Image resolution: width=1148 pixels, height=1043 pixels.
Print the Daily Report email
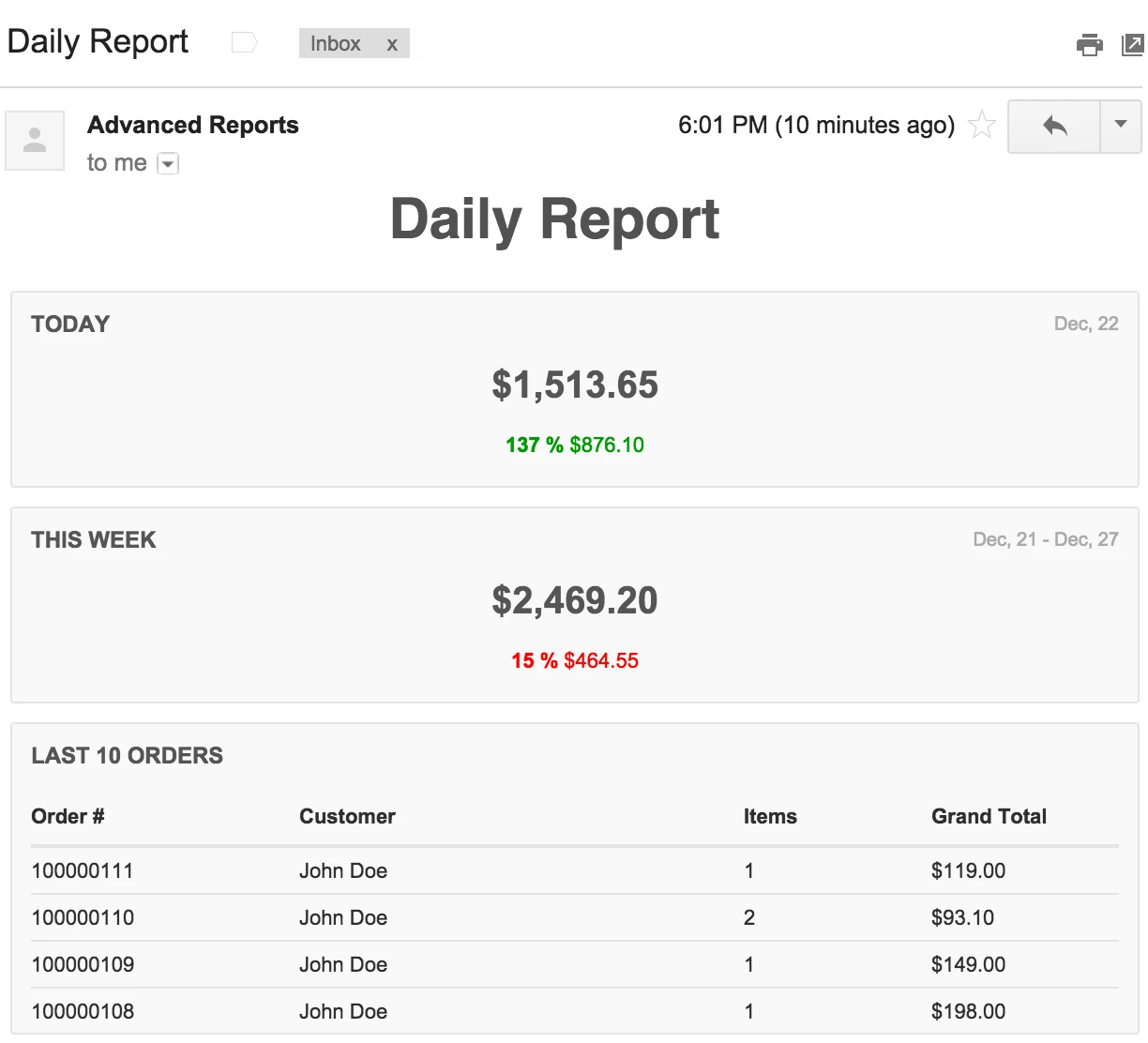point(1089,44)
